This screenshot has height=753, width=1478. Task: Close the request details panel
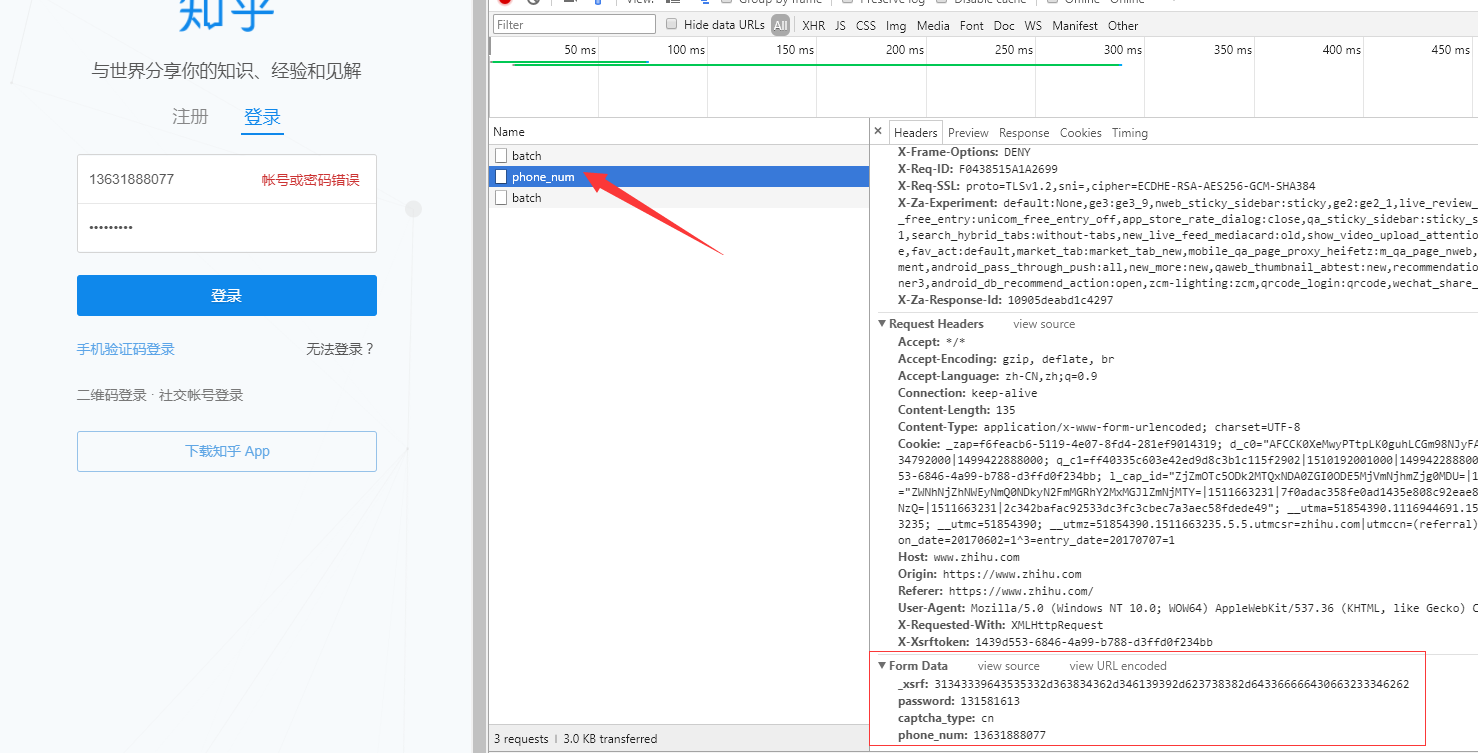coord(878,132)
